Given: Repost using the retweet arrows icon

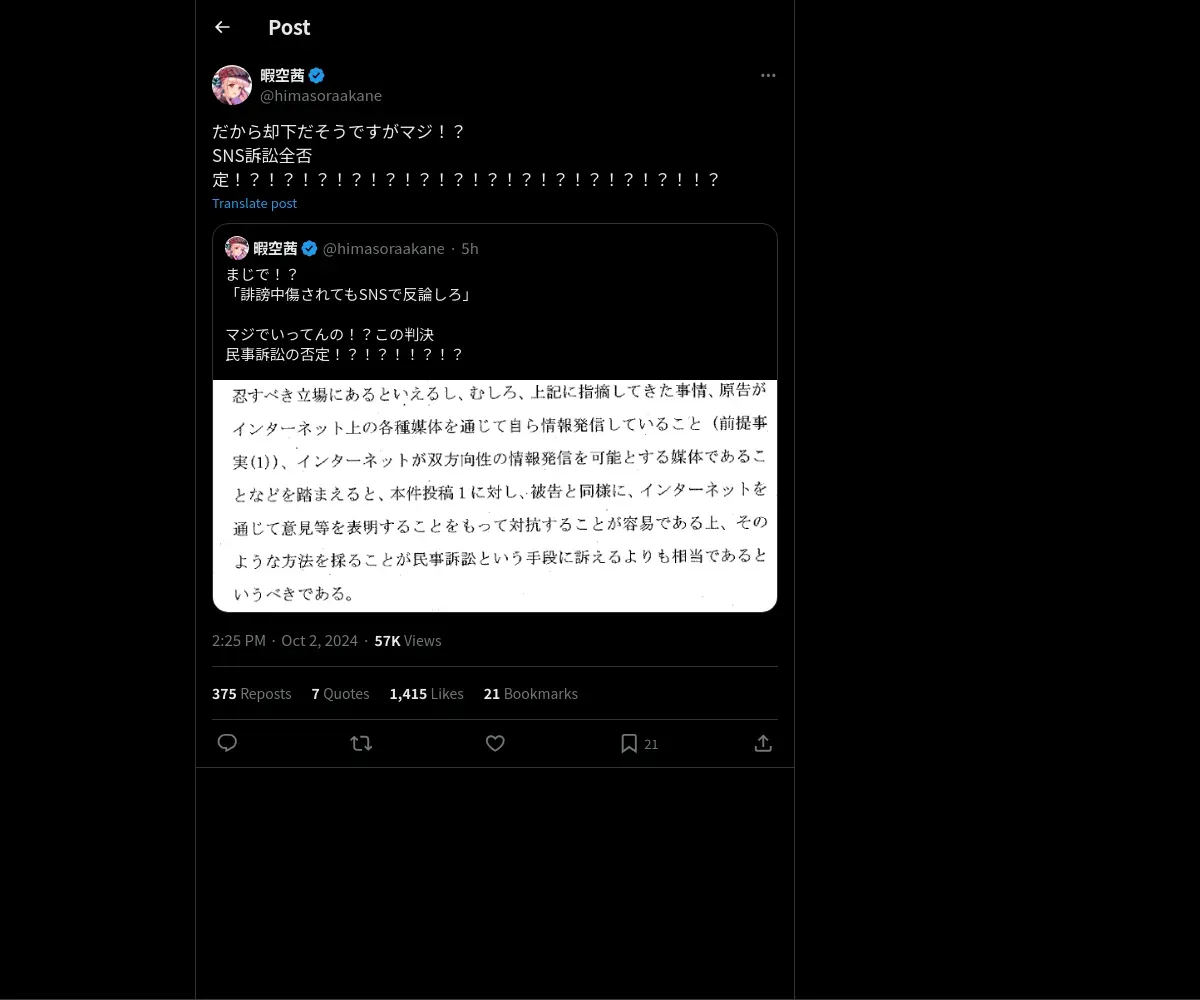Looking at the screenshot, I should click(x=361, y=743).
